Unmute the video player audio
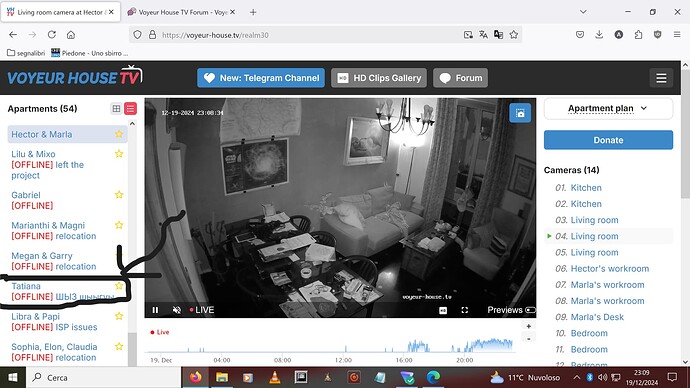The width and height of the screenshot is (690, 388). tap(176, 310)
